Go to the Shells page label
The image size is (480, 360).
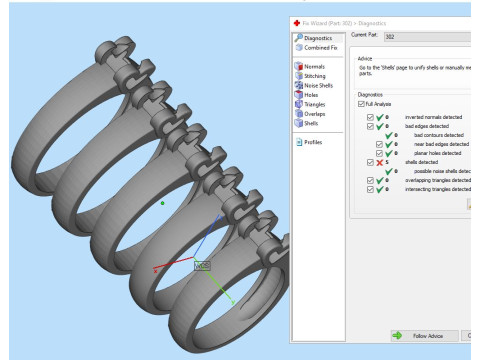[x=311, y=123]
